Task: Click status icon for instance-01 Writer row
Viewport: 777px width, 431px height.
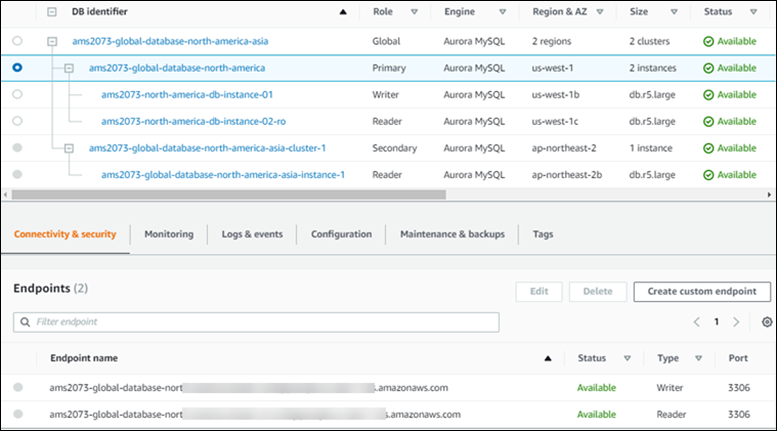Action: (x=709, y=95)
